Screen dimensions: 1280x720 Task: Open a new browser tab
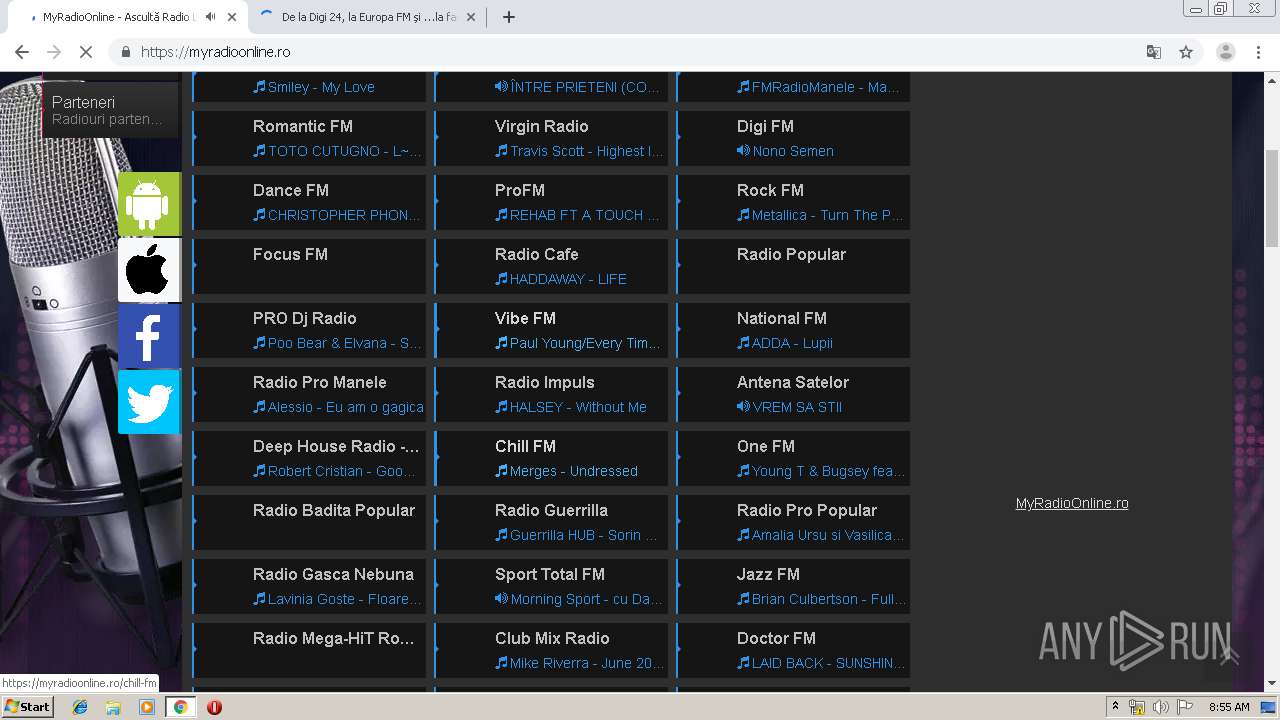click(x=509, y=17)
